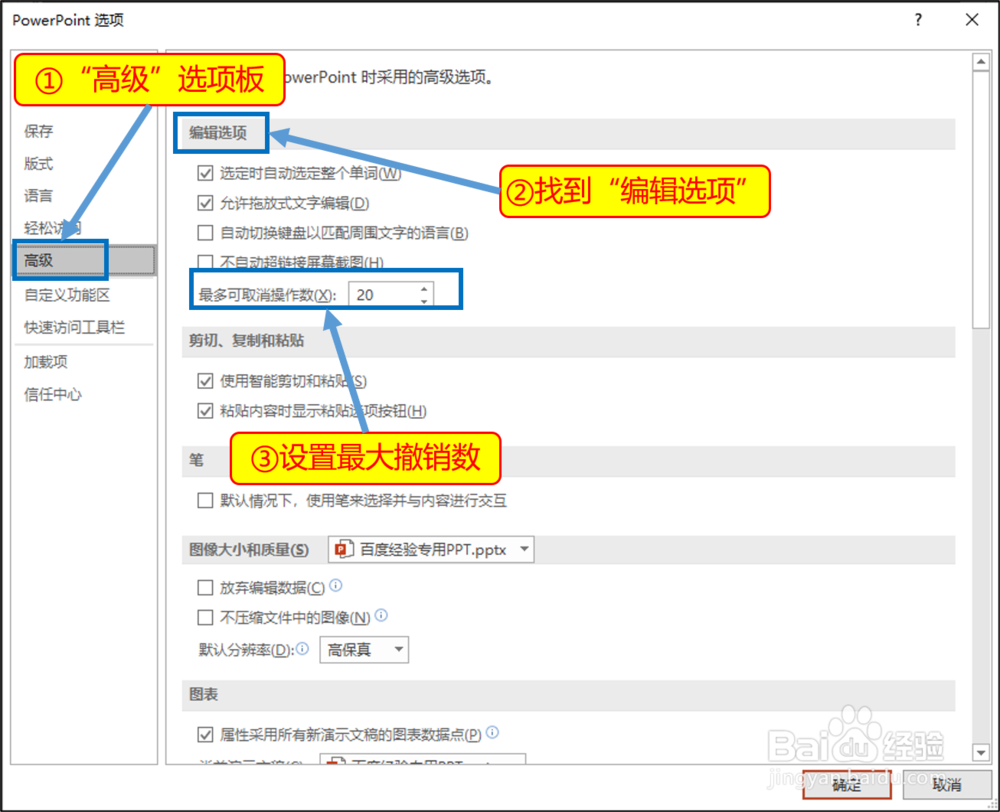Select the 高级 options category
Image resolution: width=1000 pixels, height=812 pixels.
(x=84, y=260)
